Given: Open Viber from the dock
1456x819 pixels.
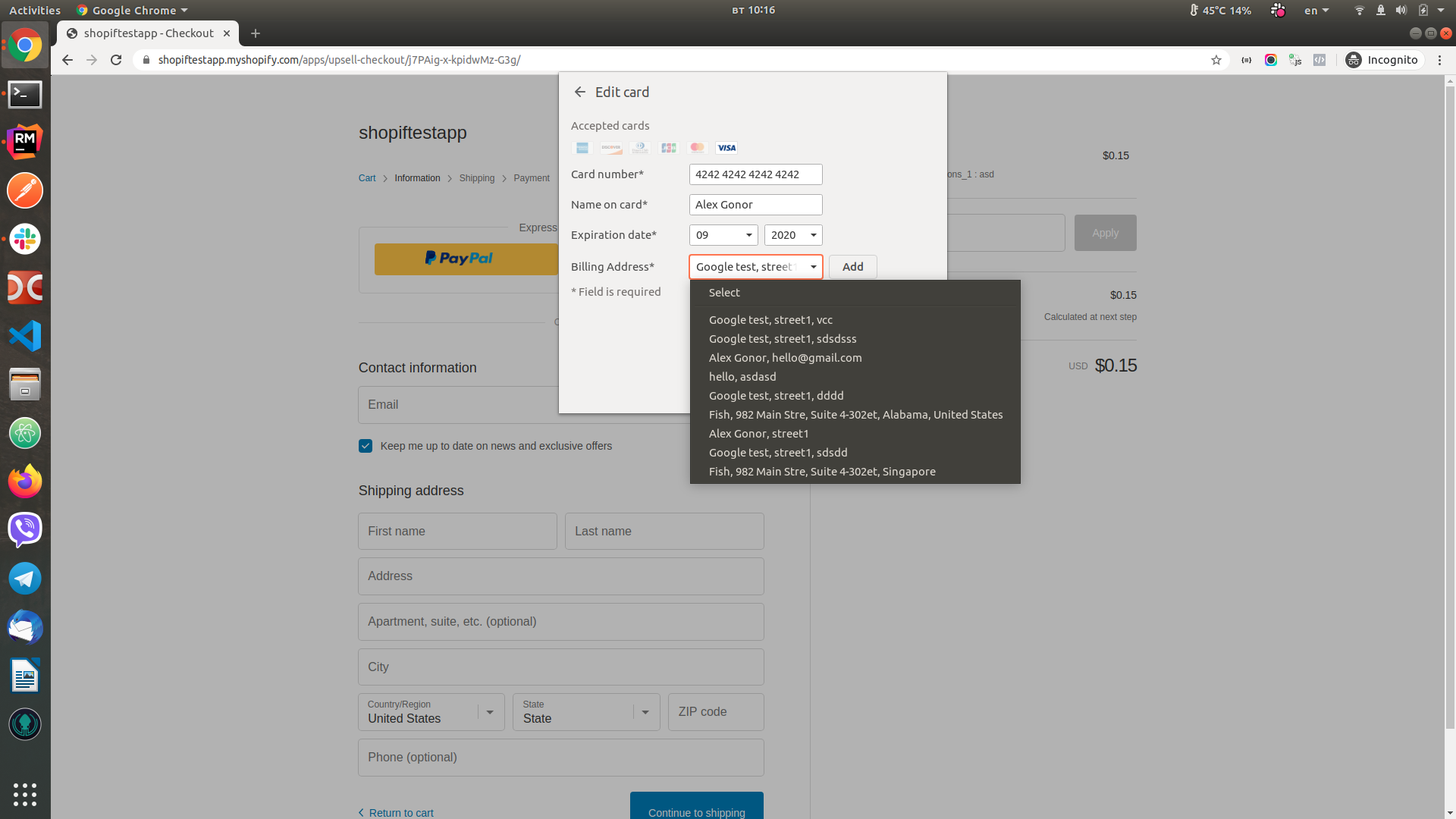Looking at the screenshot, I should 25,530.
